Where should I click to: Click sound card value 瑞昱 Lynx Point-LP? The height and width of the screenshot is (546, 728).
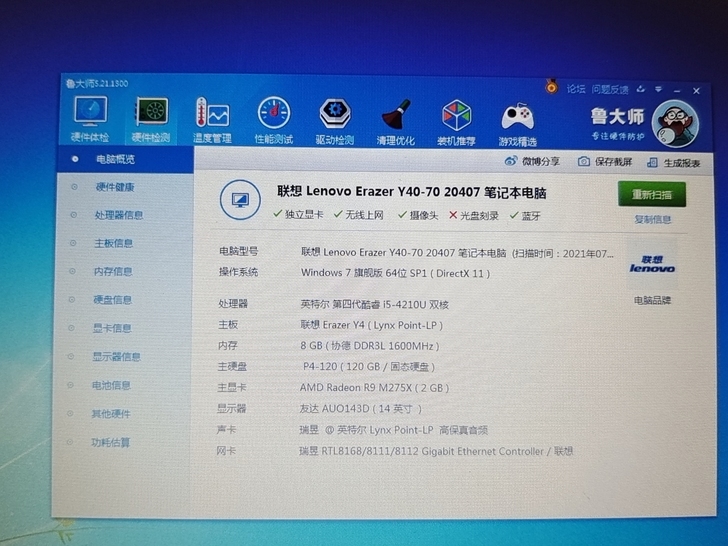[393, 430]
